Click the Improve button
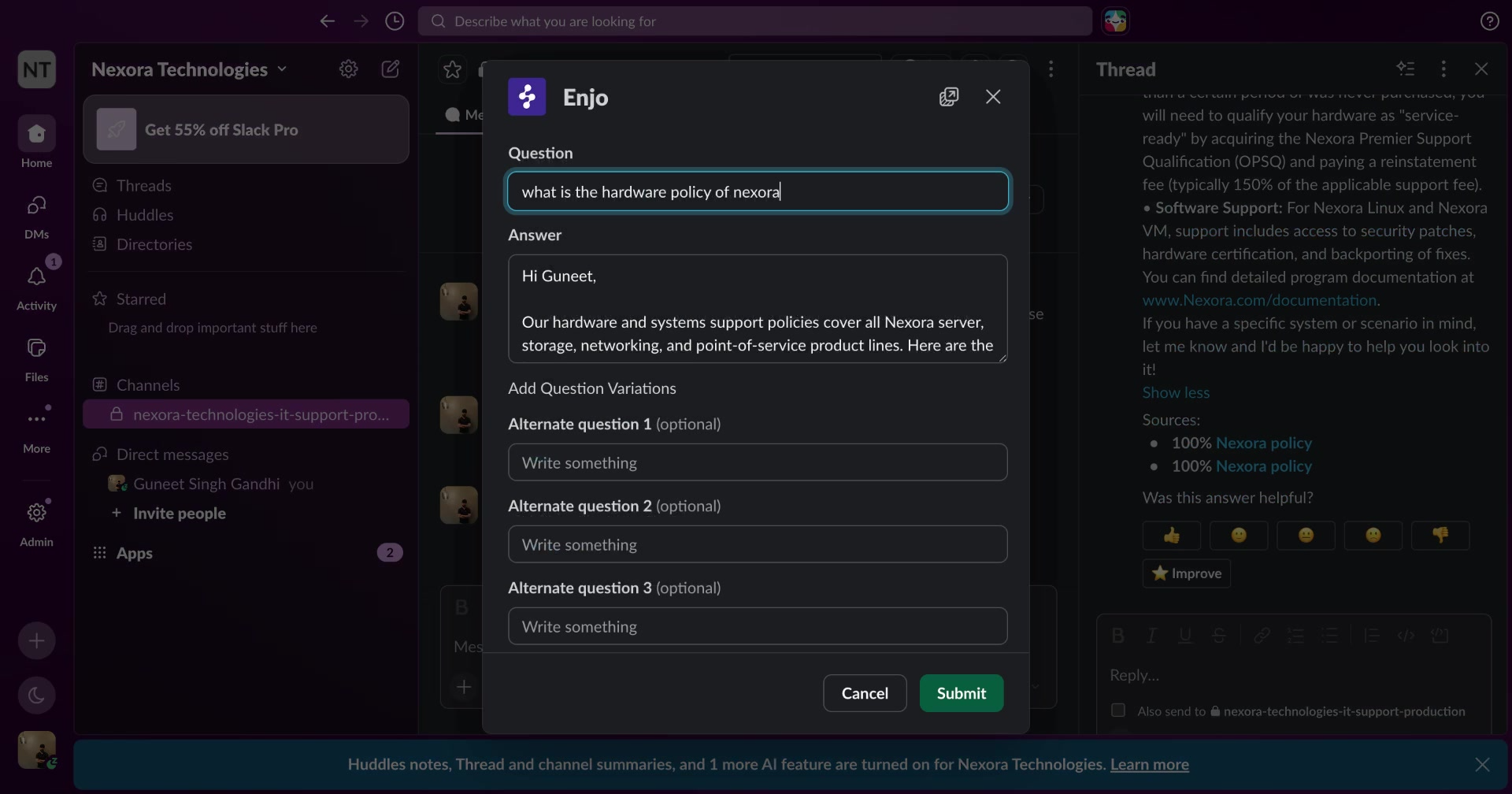The height and width of the screenshot is (794, 1512). pos(1186,573)
